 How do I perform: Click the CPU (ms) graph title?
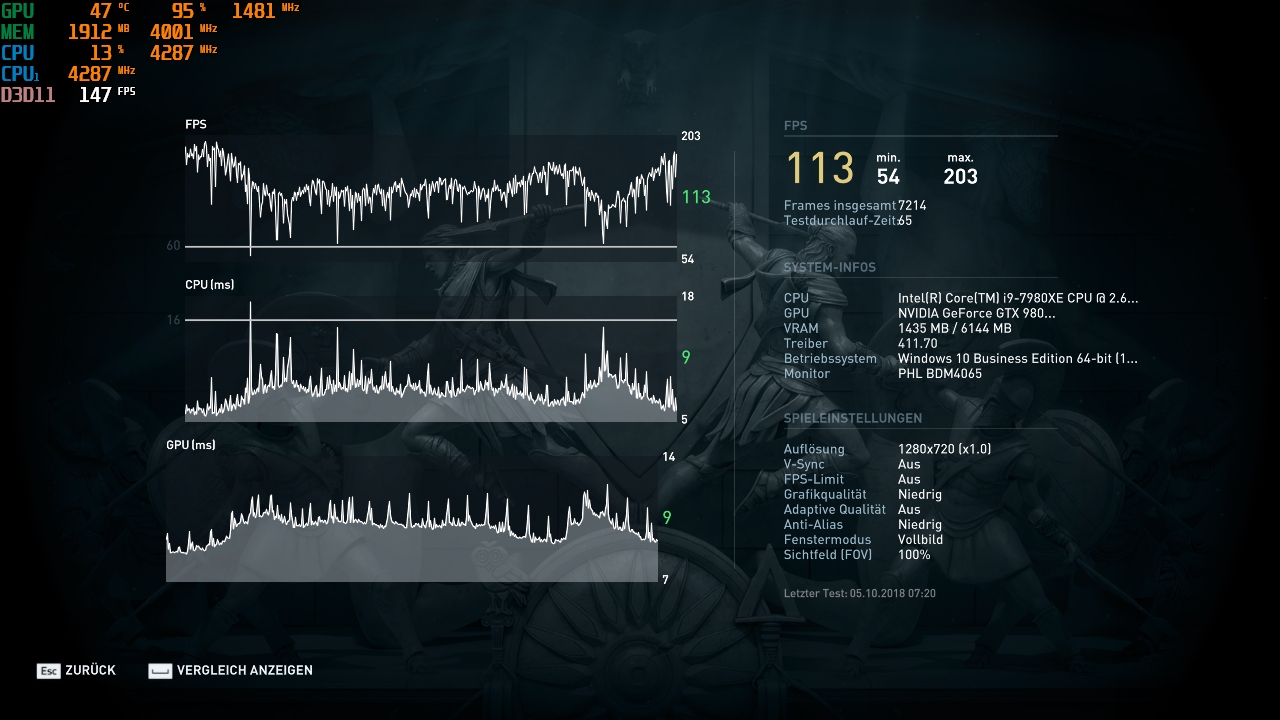coord(210,285)
